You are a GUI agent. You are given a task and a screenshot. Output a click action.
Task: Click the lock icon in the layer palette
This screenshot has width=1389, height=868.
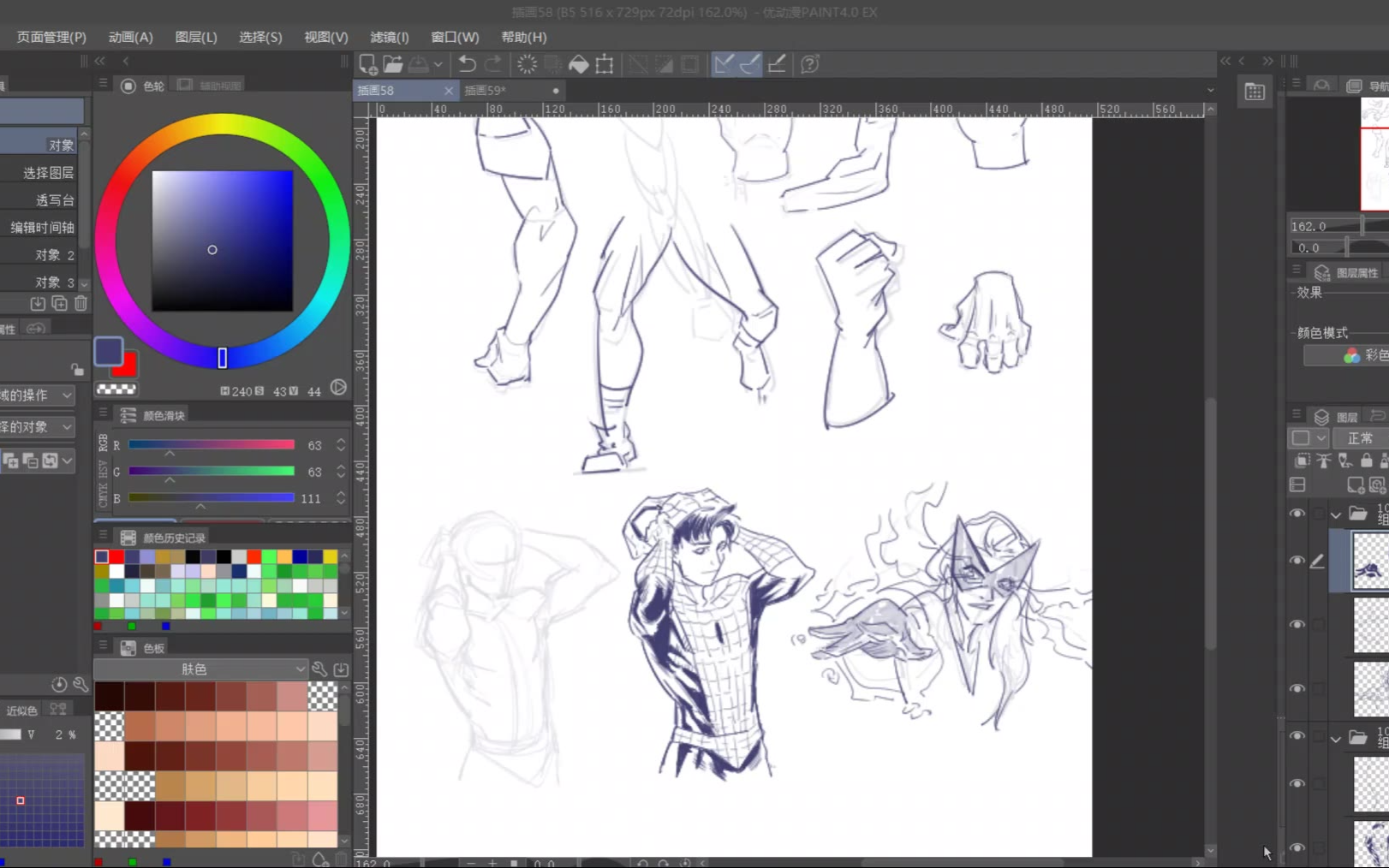point(1366,461)
